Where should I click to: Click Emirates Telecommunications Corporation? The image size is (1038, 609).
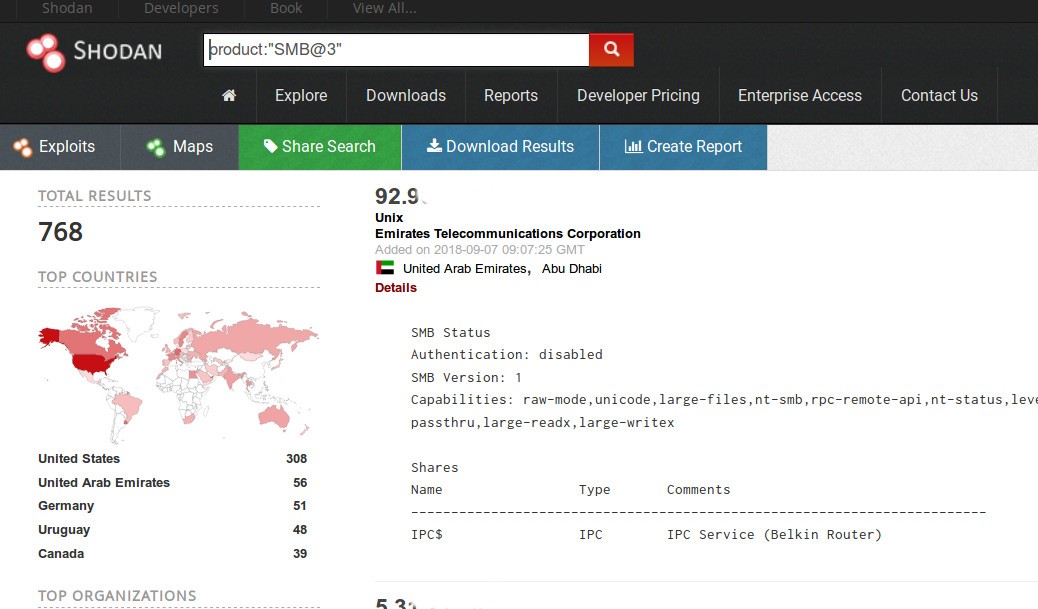[x=508, y=234]
